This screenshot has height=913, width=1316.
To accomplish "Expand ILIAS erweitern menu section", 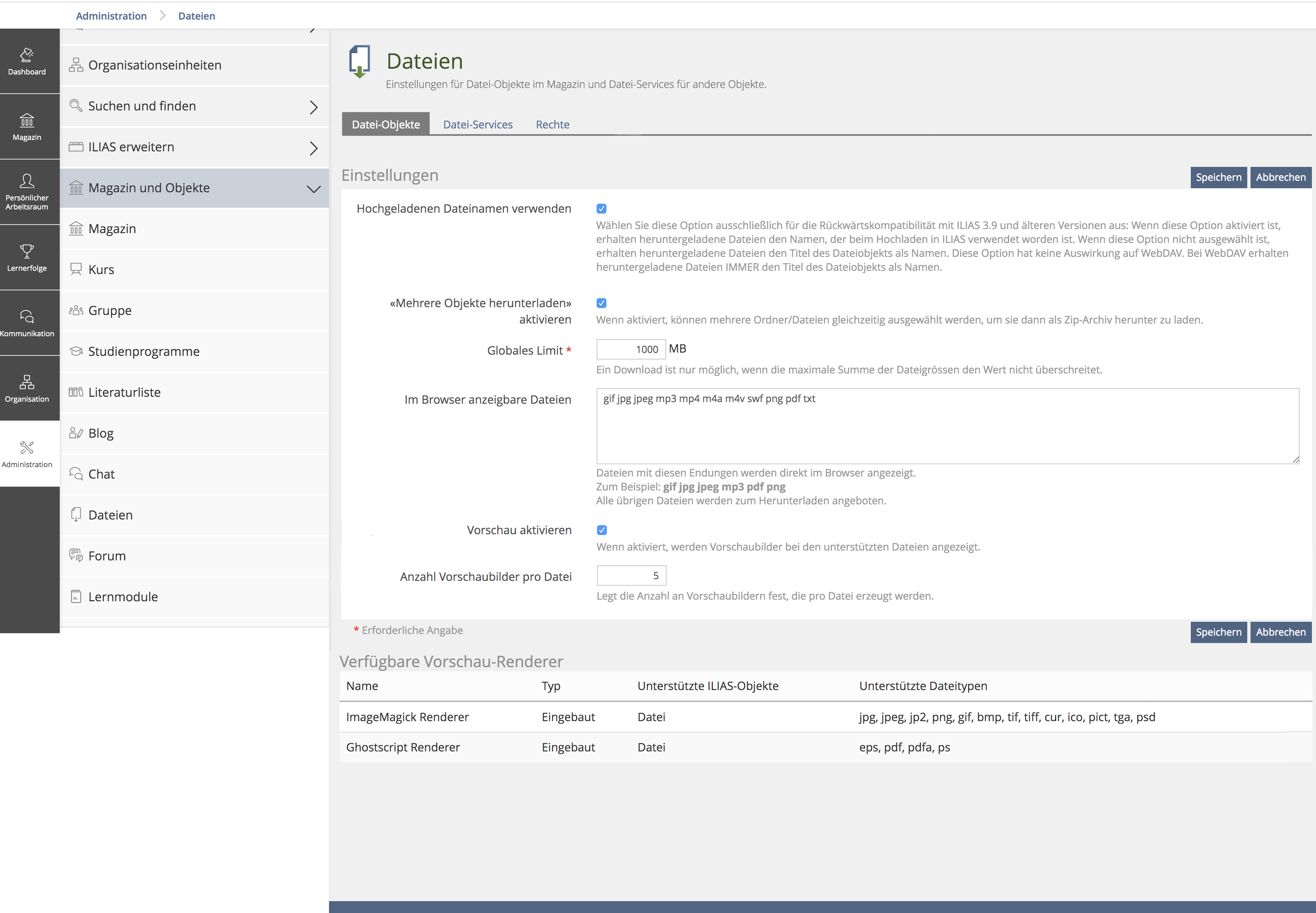I will point(313,148).
